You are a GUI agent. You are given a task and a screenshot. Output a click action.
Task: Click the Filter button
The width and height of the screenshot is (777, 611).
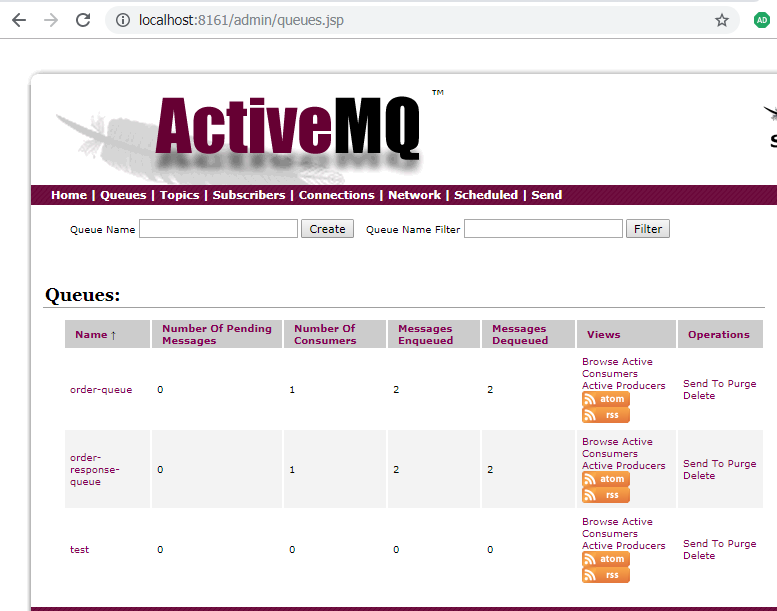click(648, 229)
